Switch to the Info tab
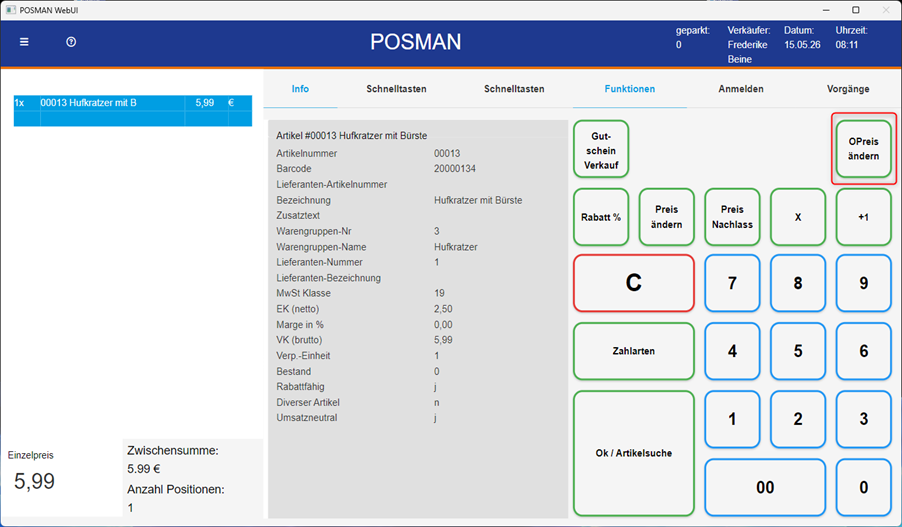 click(x=300, y=89)
